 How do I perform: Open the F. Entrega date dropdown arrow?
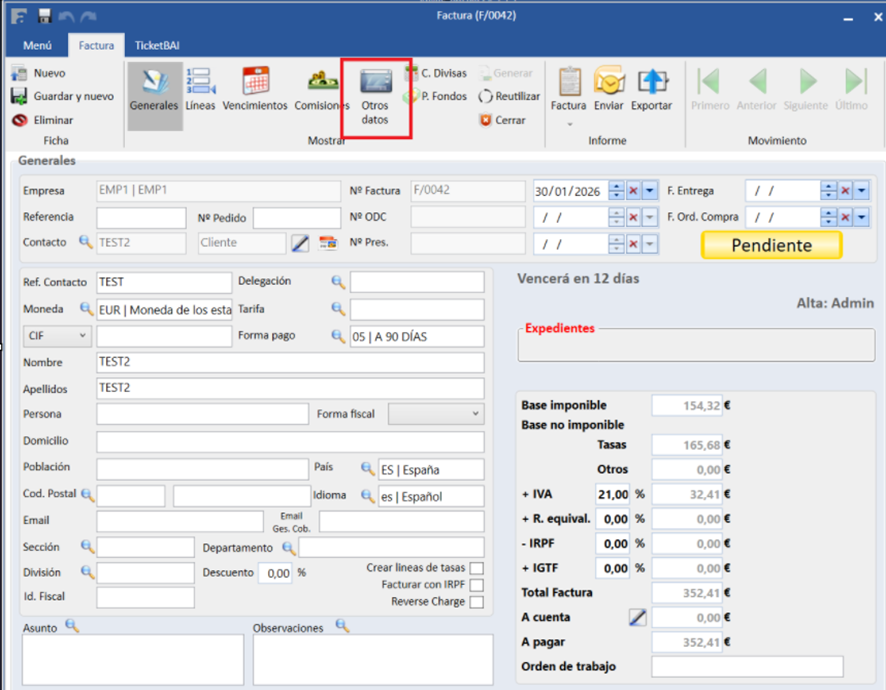pyautogui.click(x=863, y=191)
